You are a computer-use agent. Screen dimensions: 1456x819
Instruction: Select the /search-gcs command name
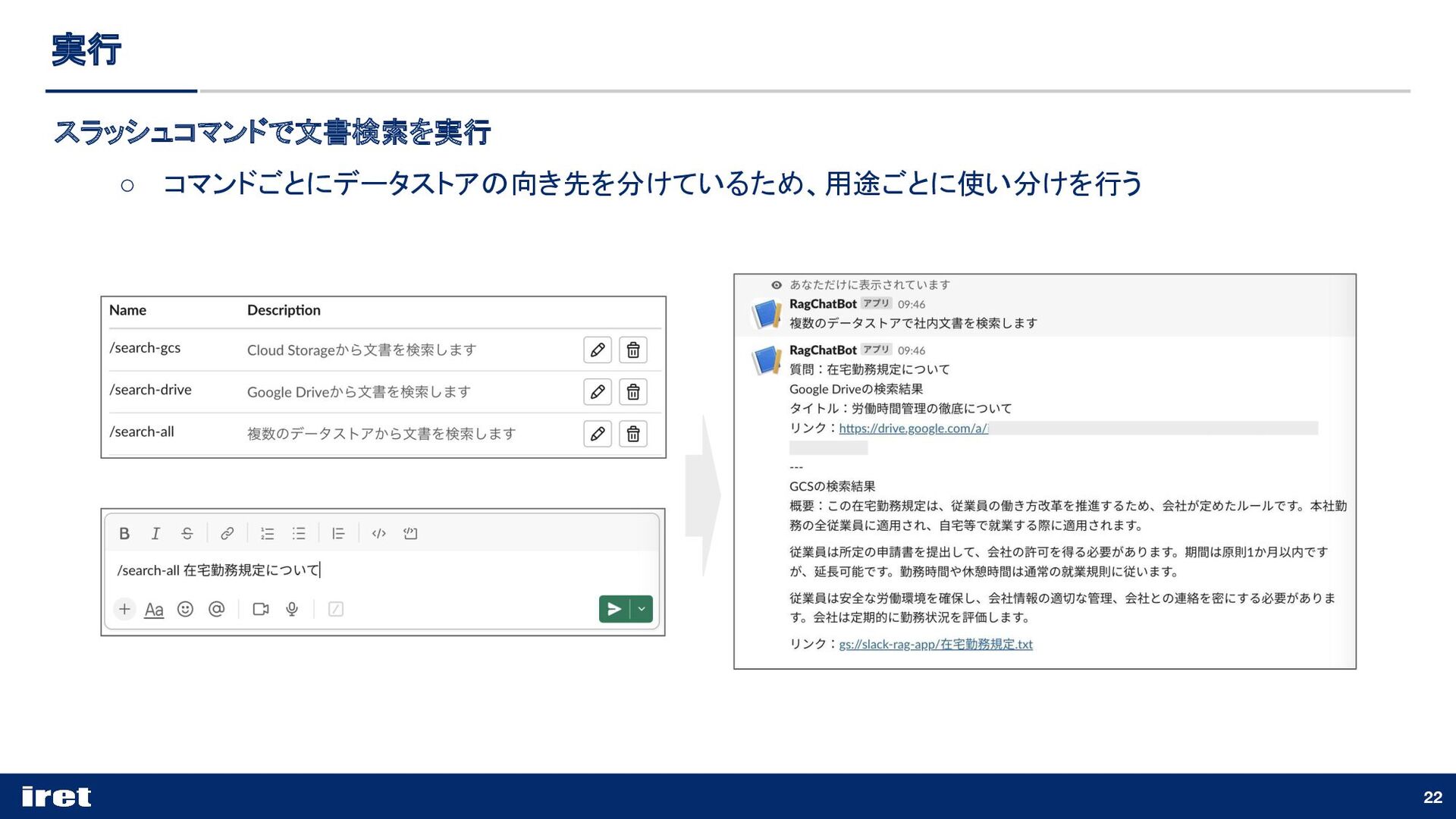(x=145, y=348)
